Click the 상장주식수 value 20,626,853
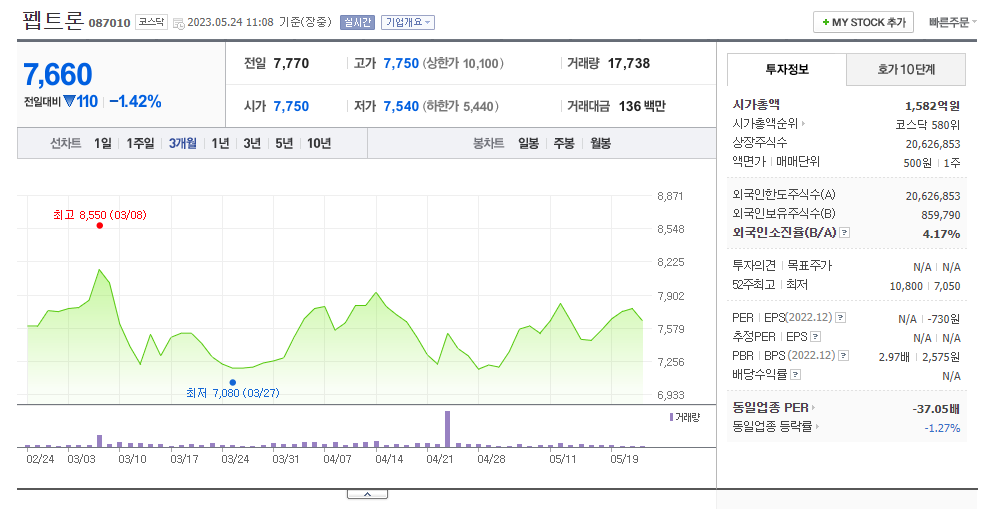Image resolution: width=990 pixels, height=509 pixels. (x=933, y=144)
